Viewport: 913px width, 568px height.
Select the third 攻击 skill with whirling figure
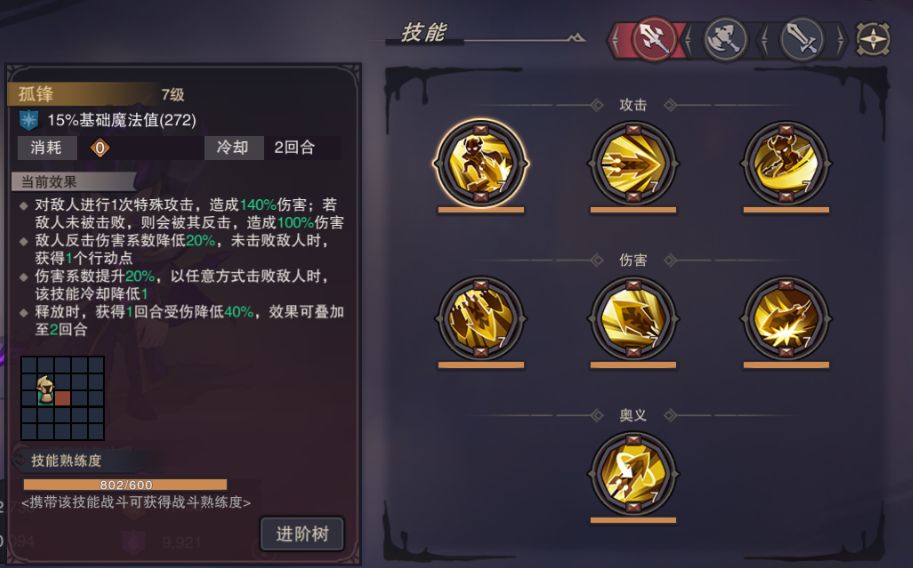tap(785, 163)
